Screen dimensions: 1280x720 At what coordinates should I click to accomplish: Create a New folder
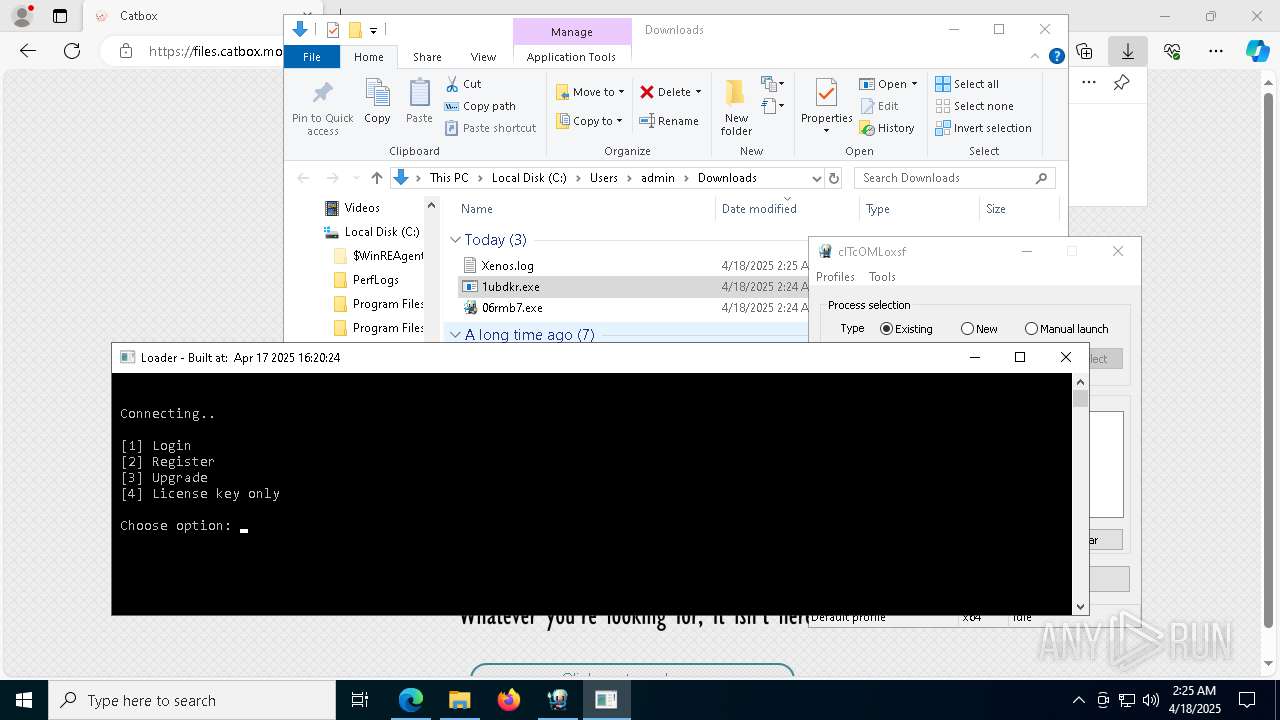[x=736, y=107]
